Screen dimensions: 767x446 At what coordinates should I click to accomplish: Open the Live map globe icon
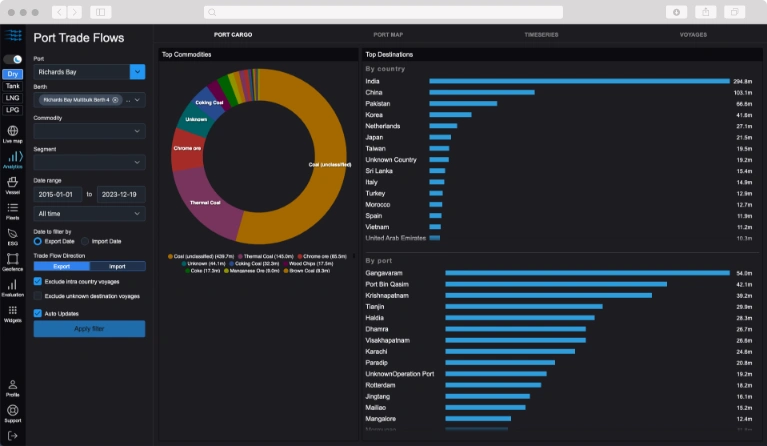(x=13, y=131)
